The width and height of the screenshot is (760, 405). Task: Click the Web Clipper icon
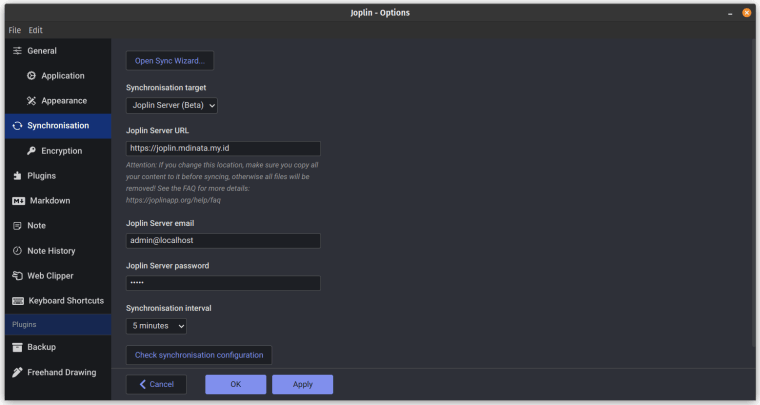click(17, 276)
